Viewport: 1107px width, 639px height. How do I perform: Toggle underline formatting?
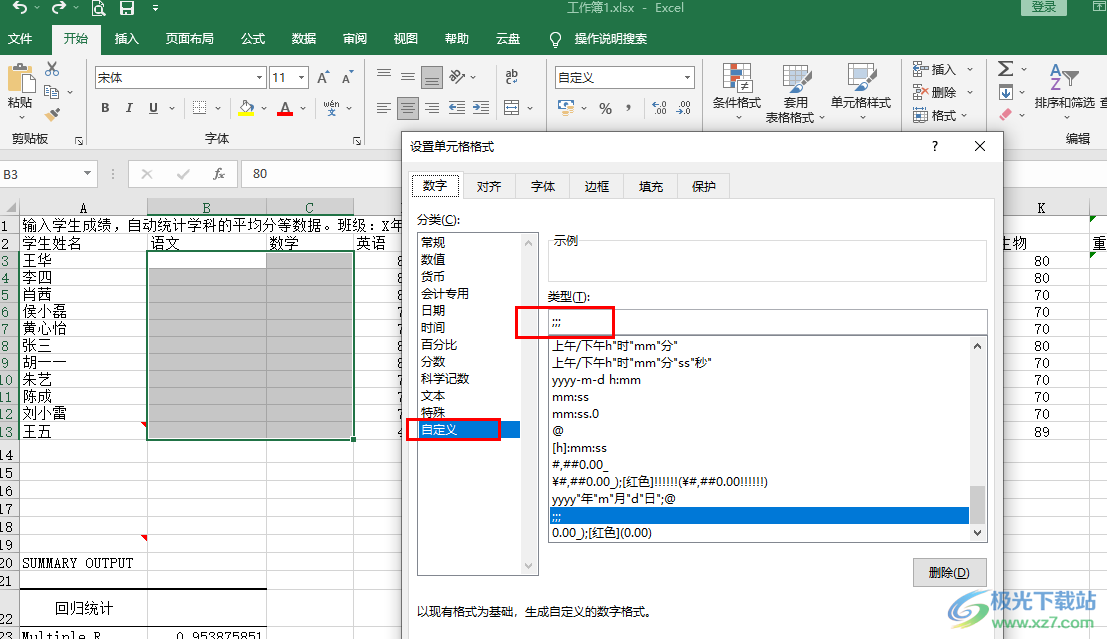point(153,108)
